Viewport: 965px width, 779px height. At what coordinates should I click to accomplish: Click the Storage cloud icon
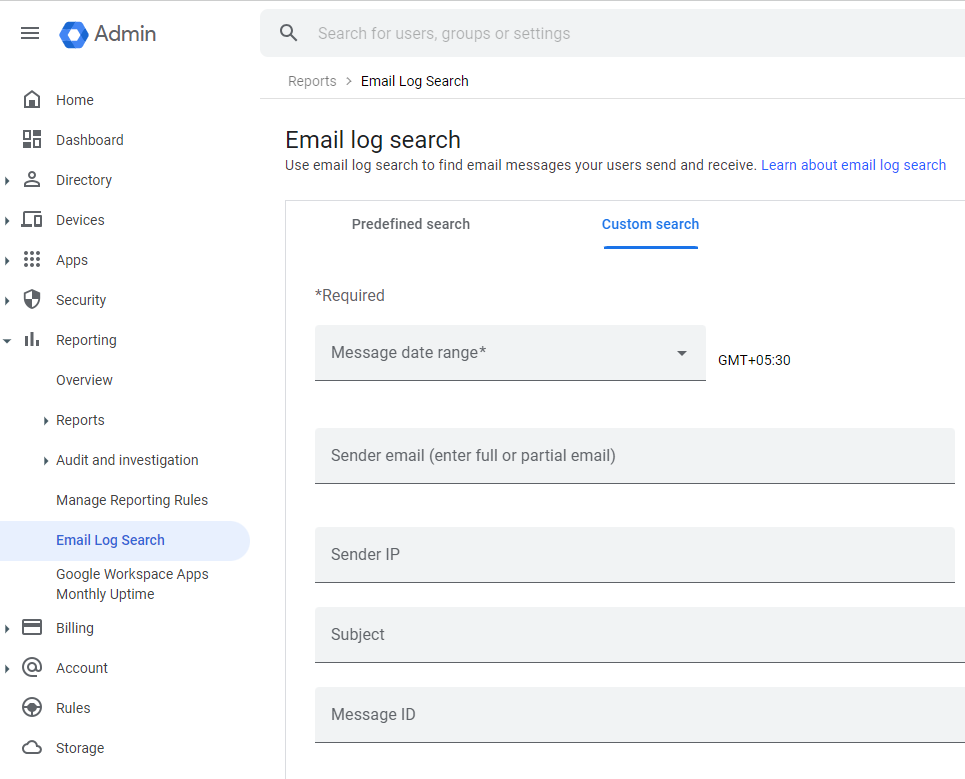click(x=32, y=748)
